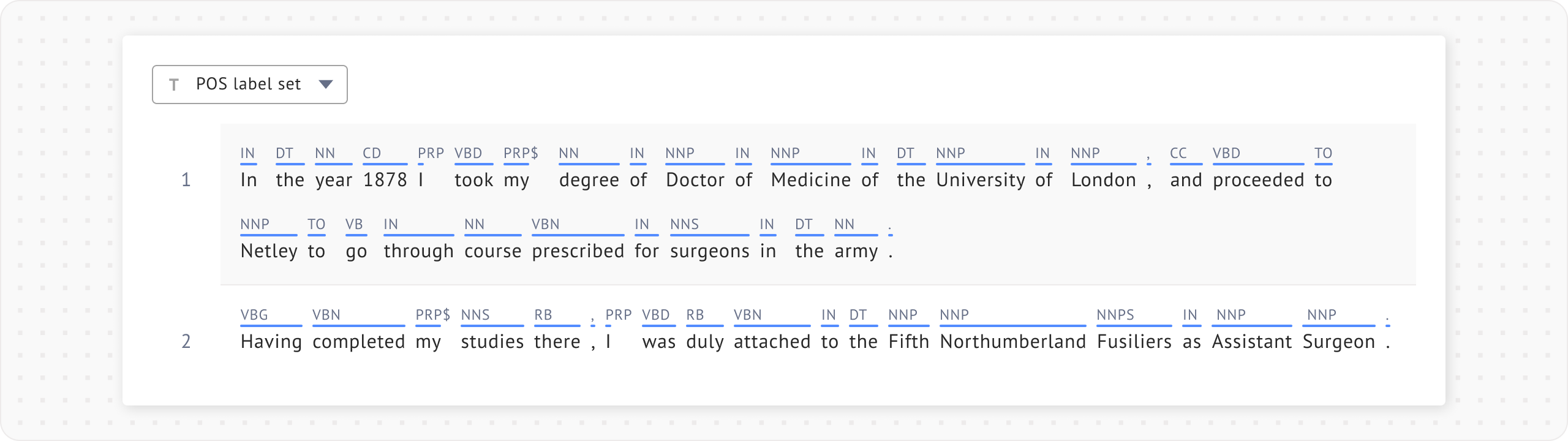Click the NNP label above 'Netley'

(255, 224)
